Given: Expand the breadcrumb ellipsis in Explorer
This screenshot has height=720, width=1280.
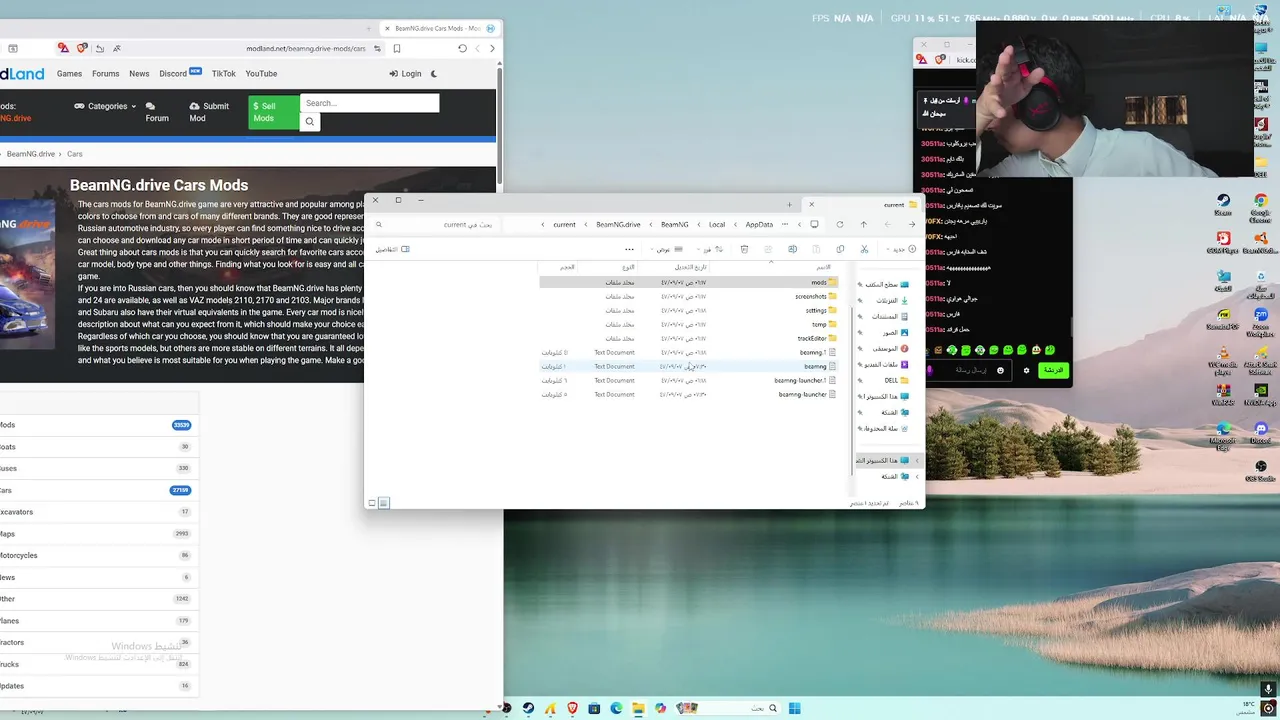Looking at the screenshot, I should click(785, 224).
